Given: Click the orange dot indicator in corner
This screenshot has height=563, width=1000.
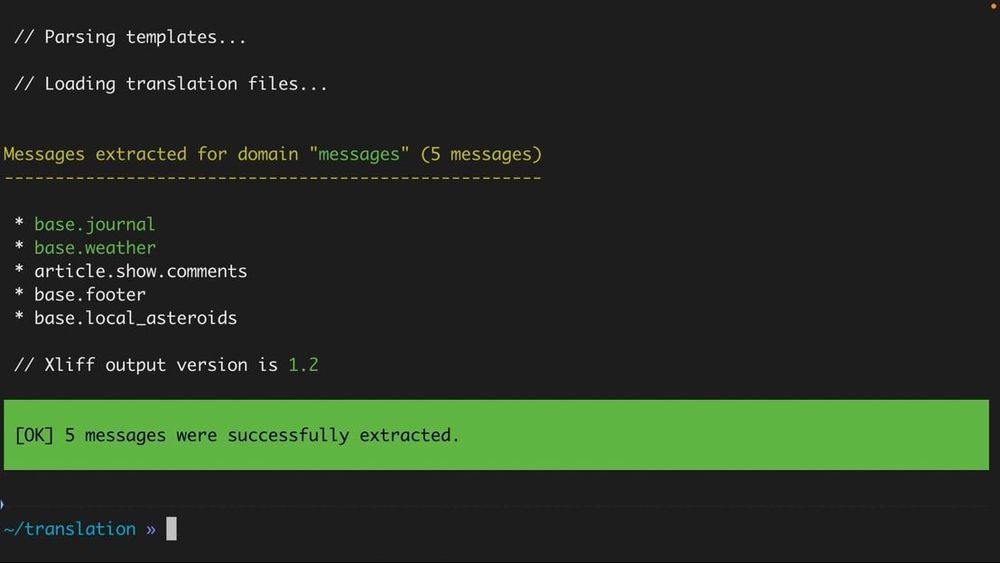Looking at the screenshot, I should 994,6.
